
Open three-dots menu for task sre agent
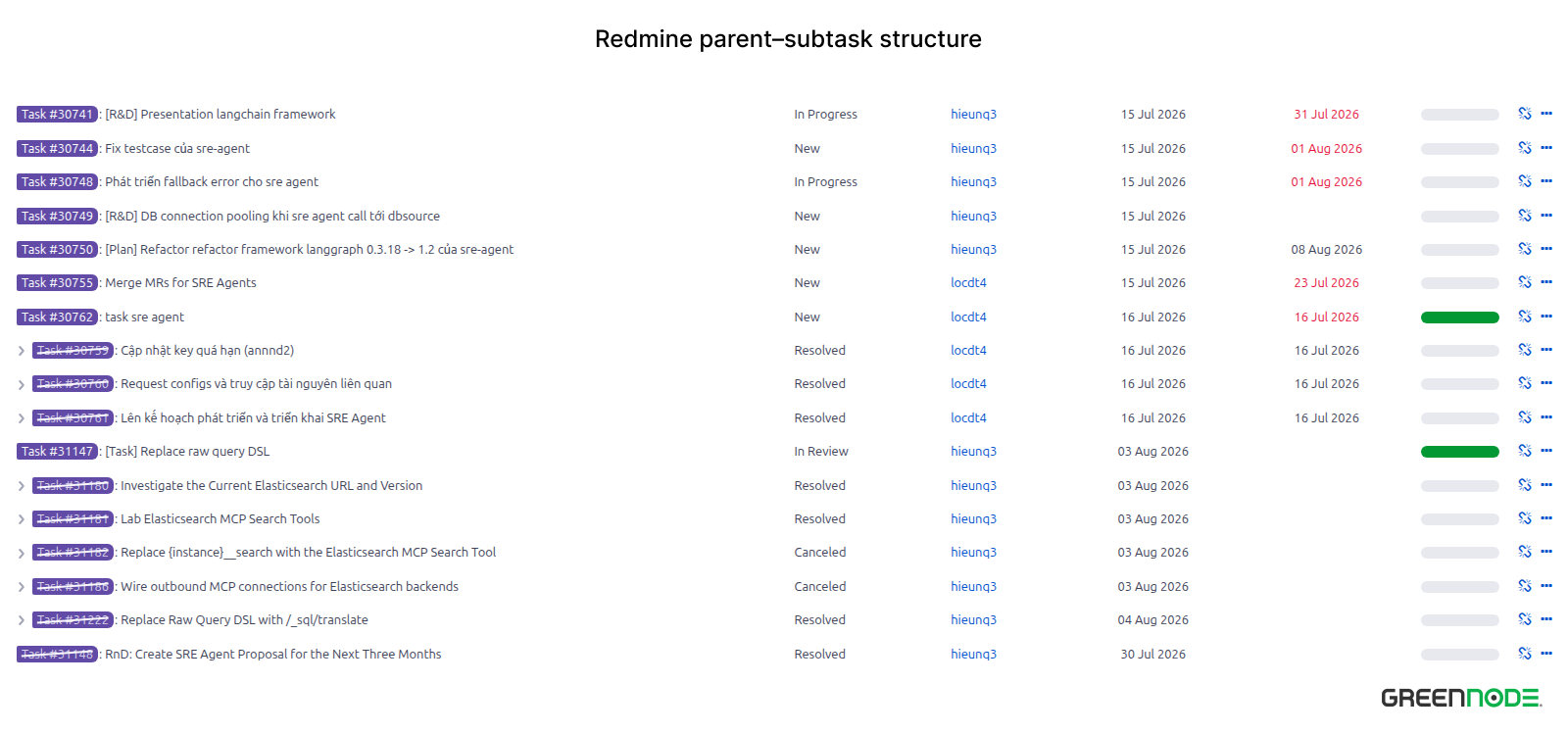coord(1546,317)
